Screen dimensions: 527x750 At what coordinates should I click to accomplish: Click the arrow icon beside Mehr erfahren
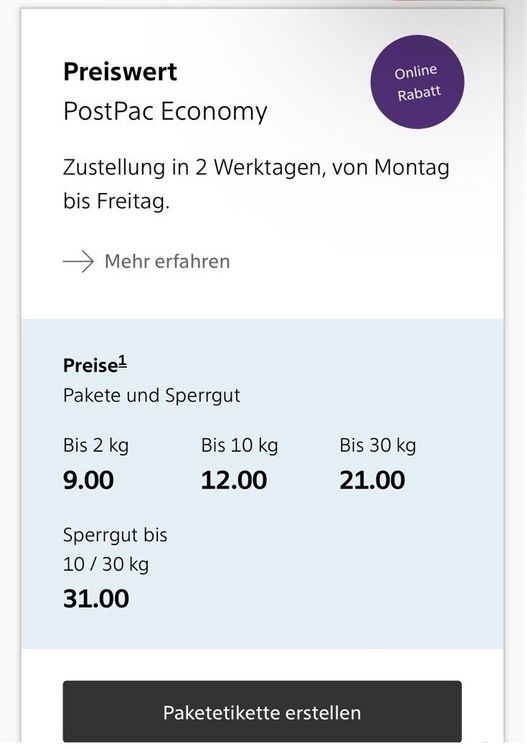(78, 262)
